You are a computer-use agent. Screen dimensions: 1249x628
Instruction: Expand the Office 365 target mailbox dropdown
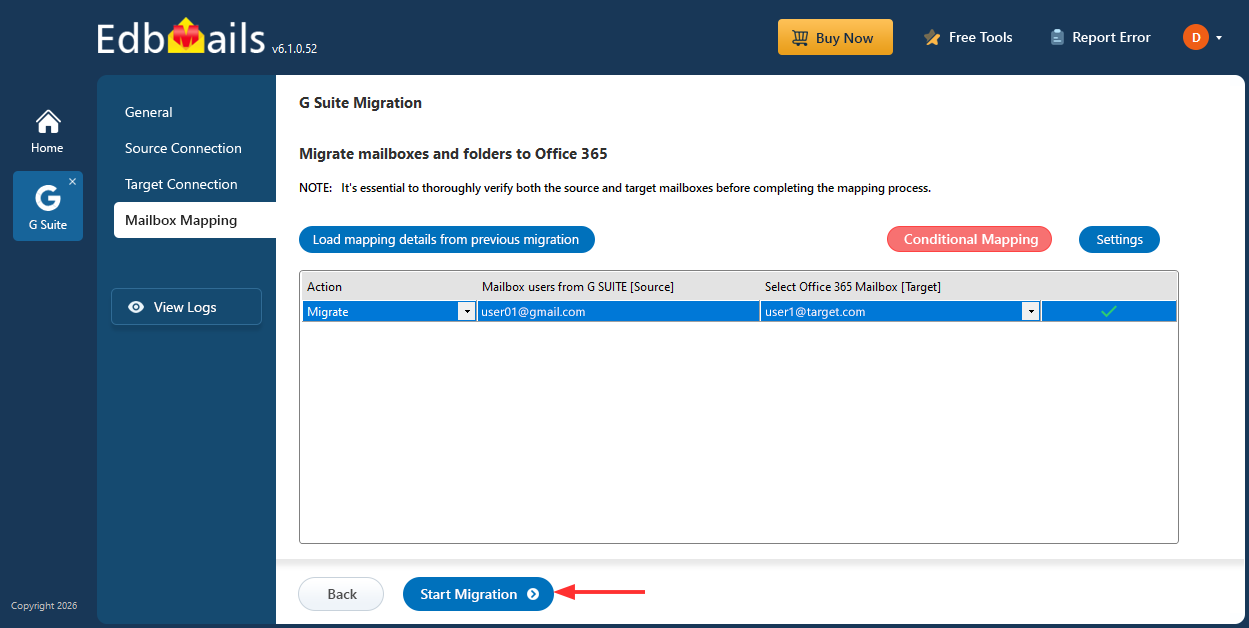pyautogui.click(x=1030, y=312)
